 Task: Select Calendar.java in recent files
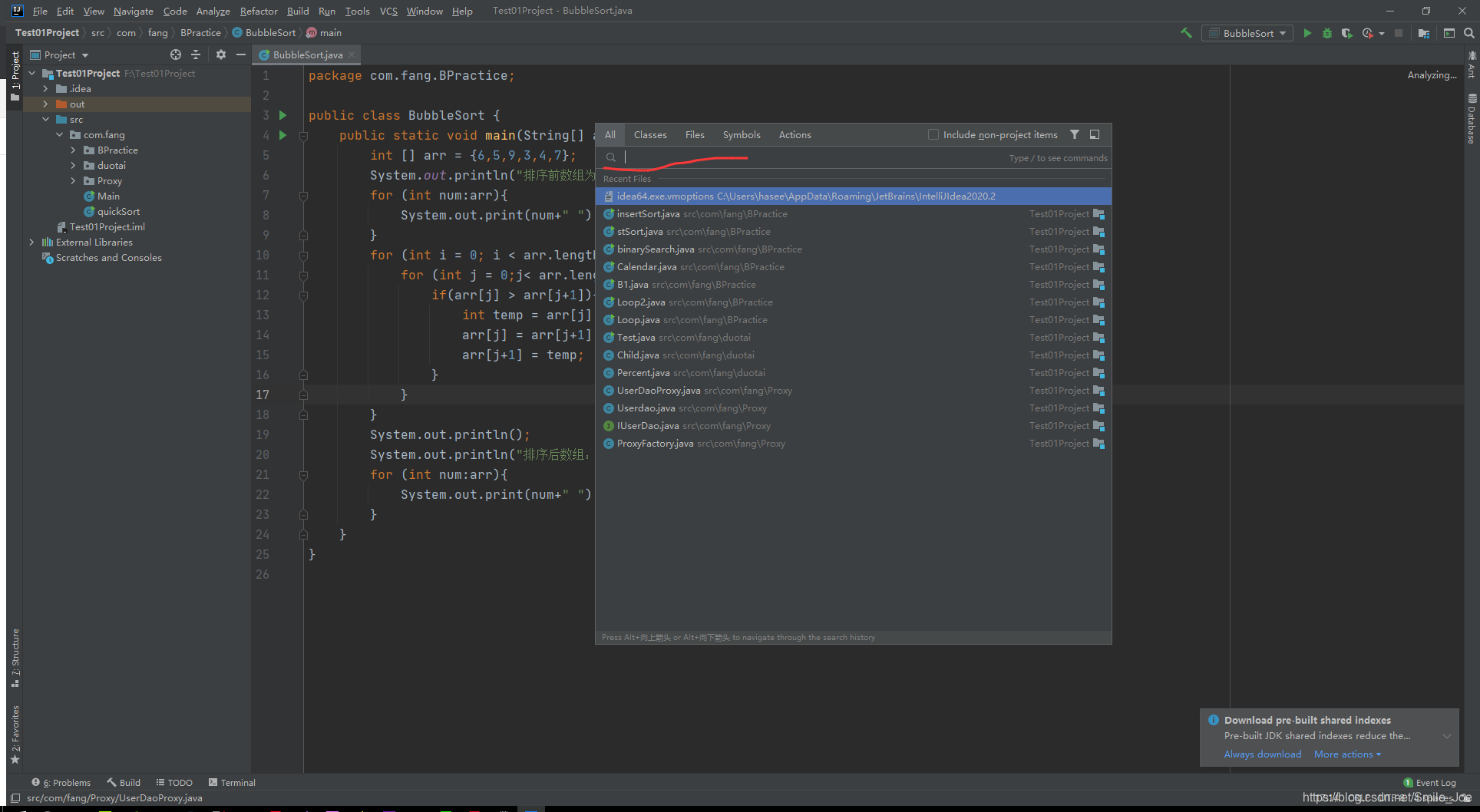(854, 267)
